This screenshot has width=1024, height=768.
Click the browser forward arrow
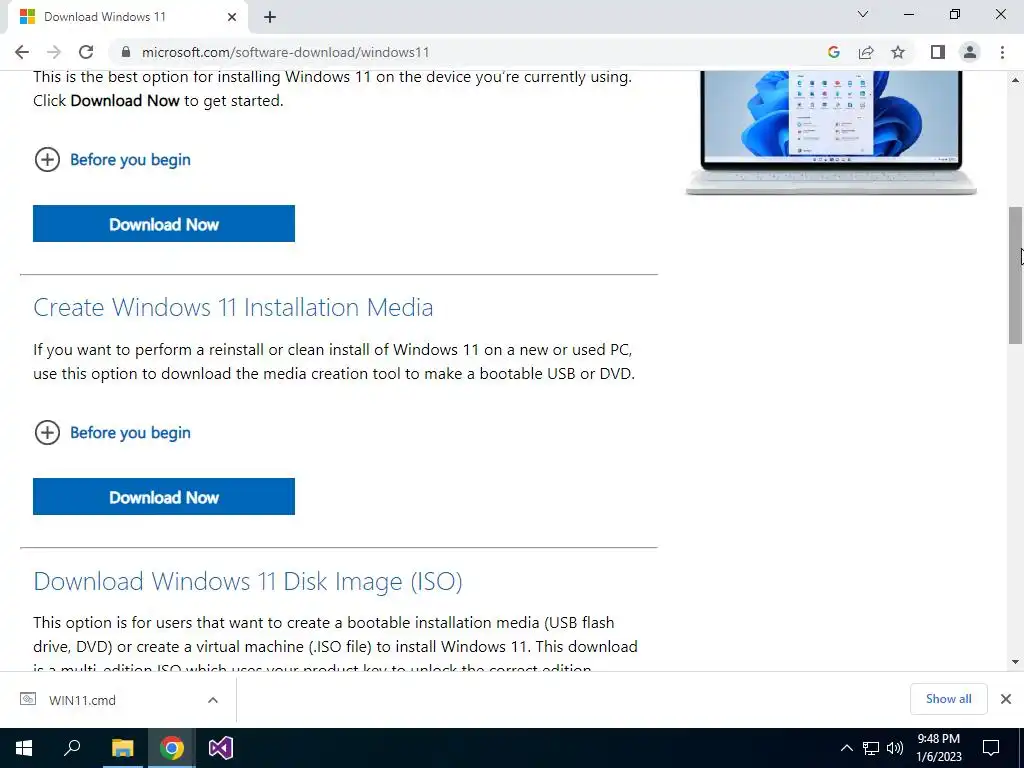pos(54,52)
